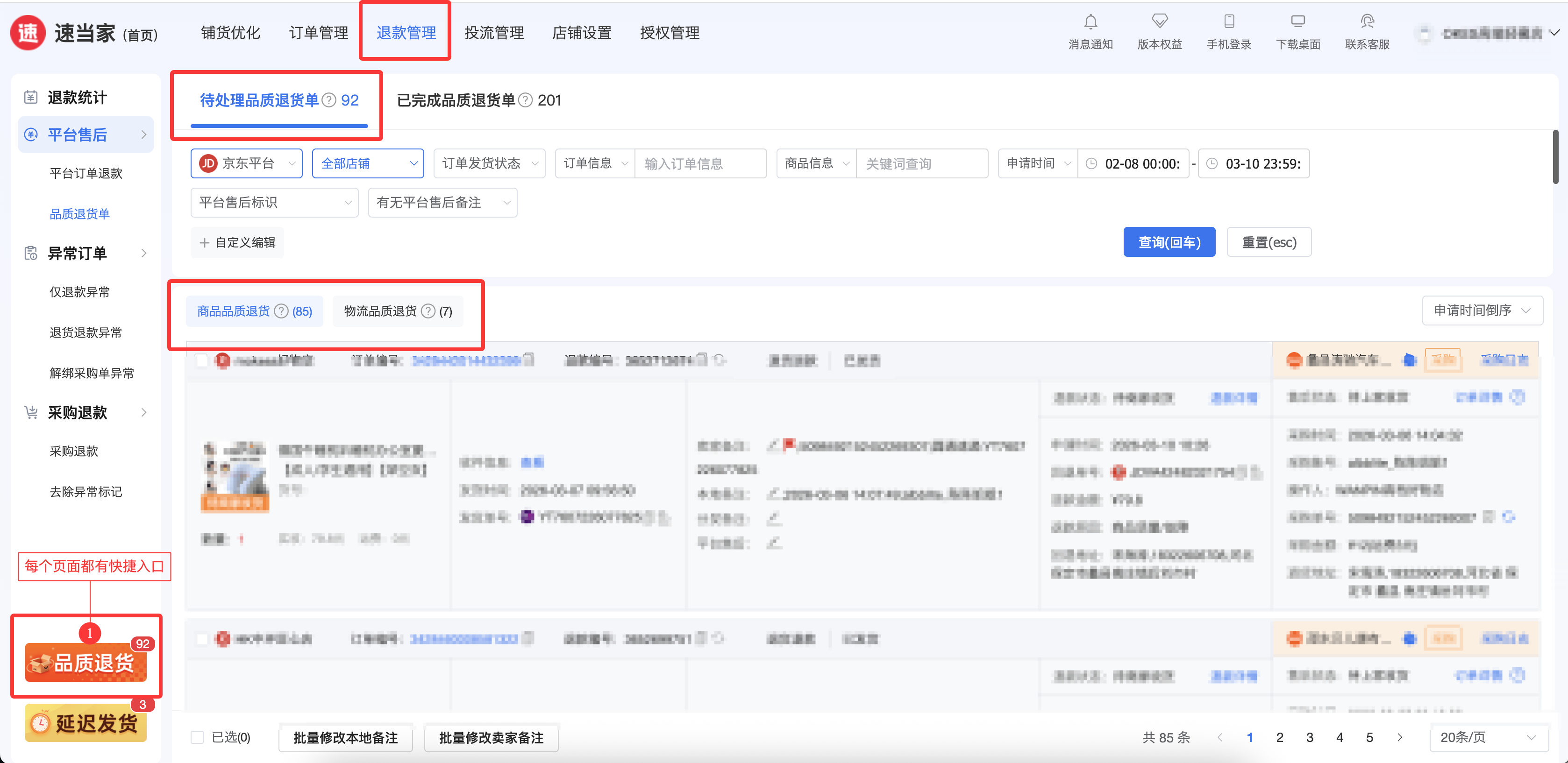
Task: Check the first order row checkbox
Action: [202, 361]
